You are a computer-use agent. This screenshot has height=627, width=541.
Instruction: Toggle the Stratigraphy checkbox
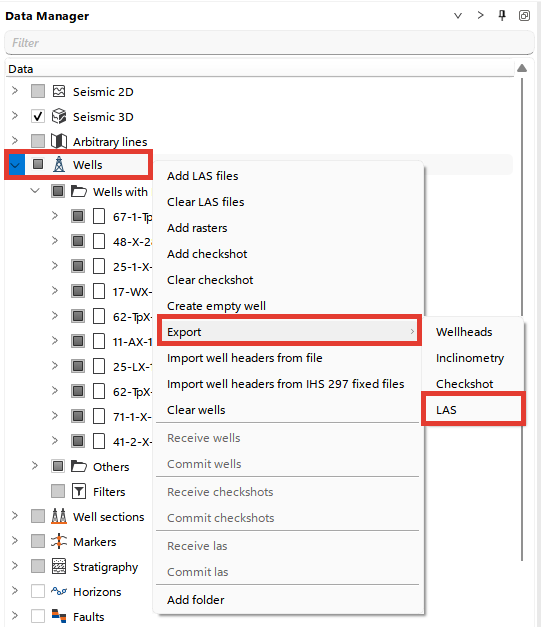coord(38,566)
